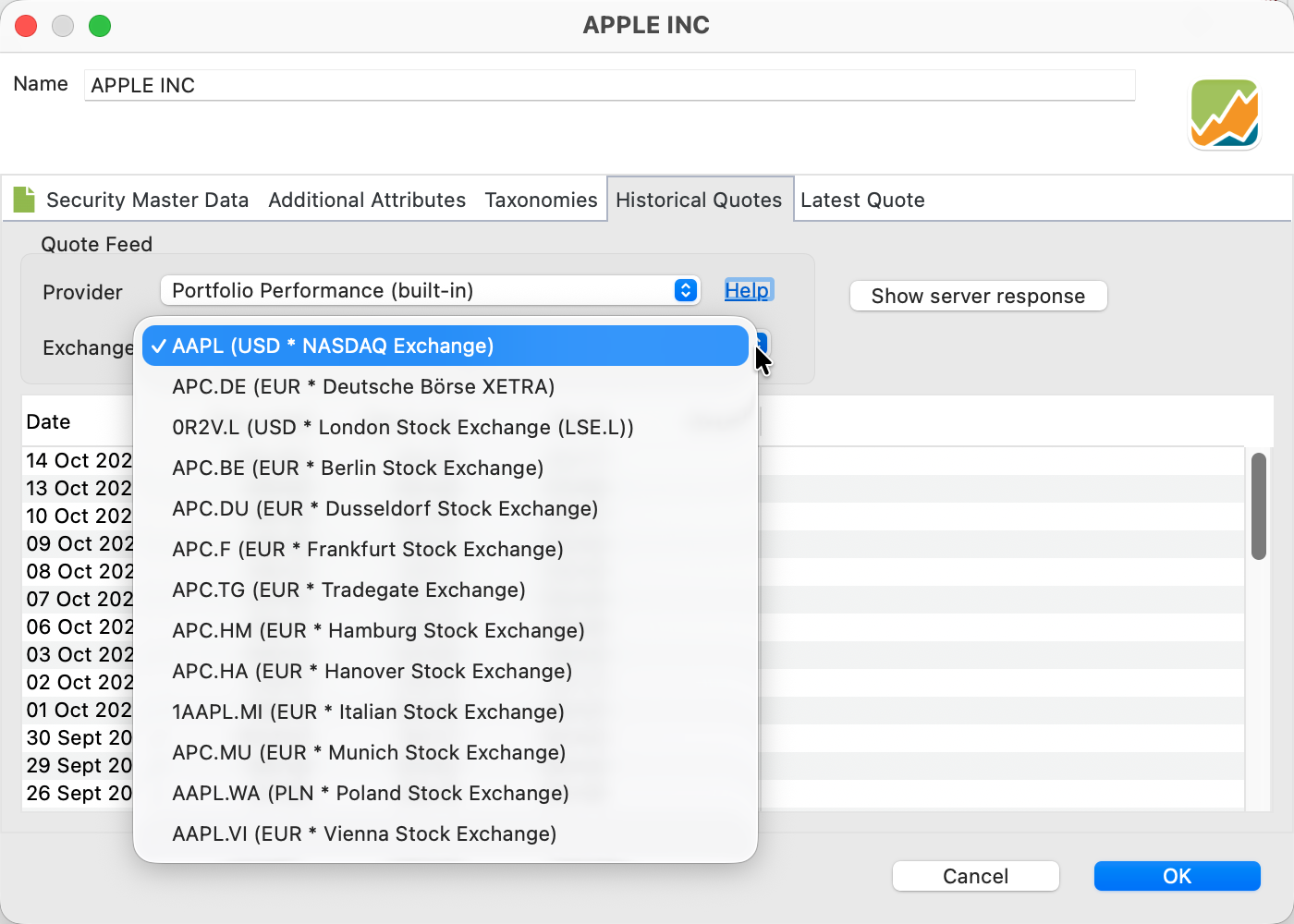
Task: Click the Name input field
Action: (x=608, y=85)
